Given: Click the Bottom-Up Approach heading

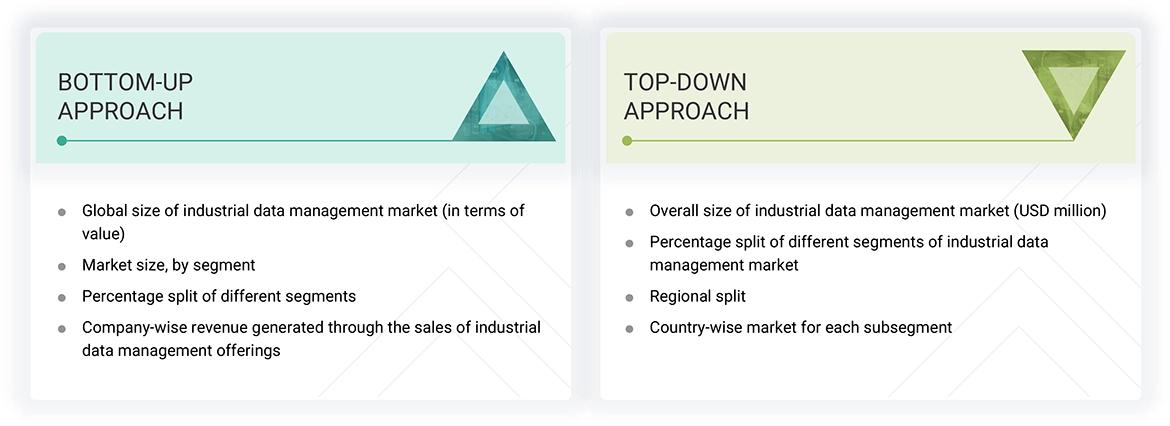Looking at the screenshot, I should point(121,96).
